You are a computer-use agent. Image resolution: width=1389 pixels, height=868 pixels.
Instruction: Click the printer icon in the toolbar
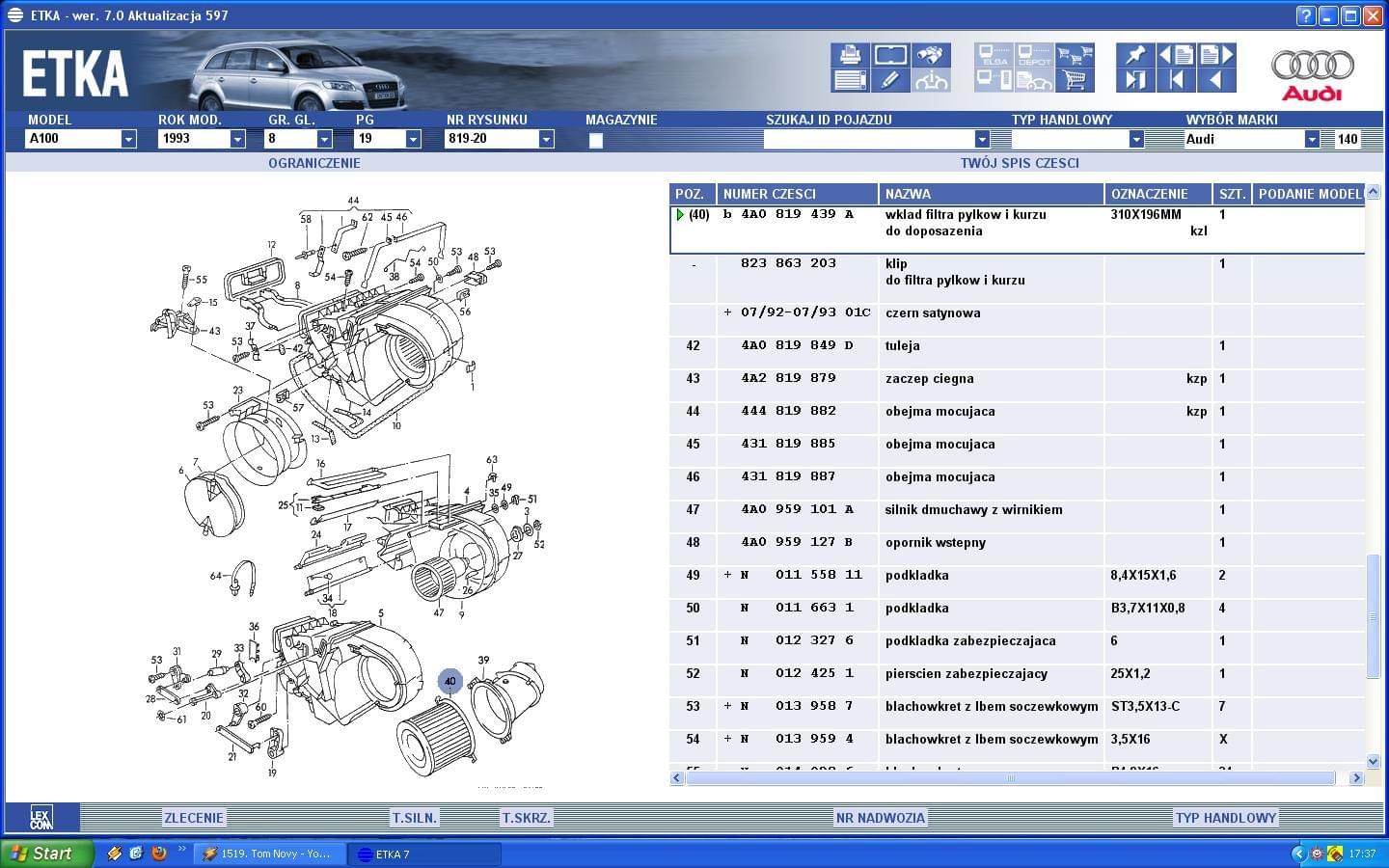click(850, 55)
